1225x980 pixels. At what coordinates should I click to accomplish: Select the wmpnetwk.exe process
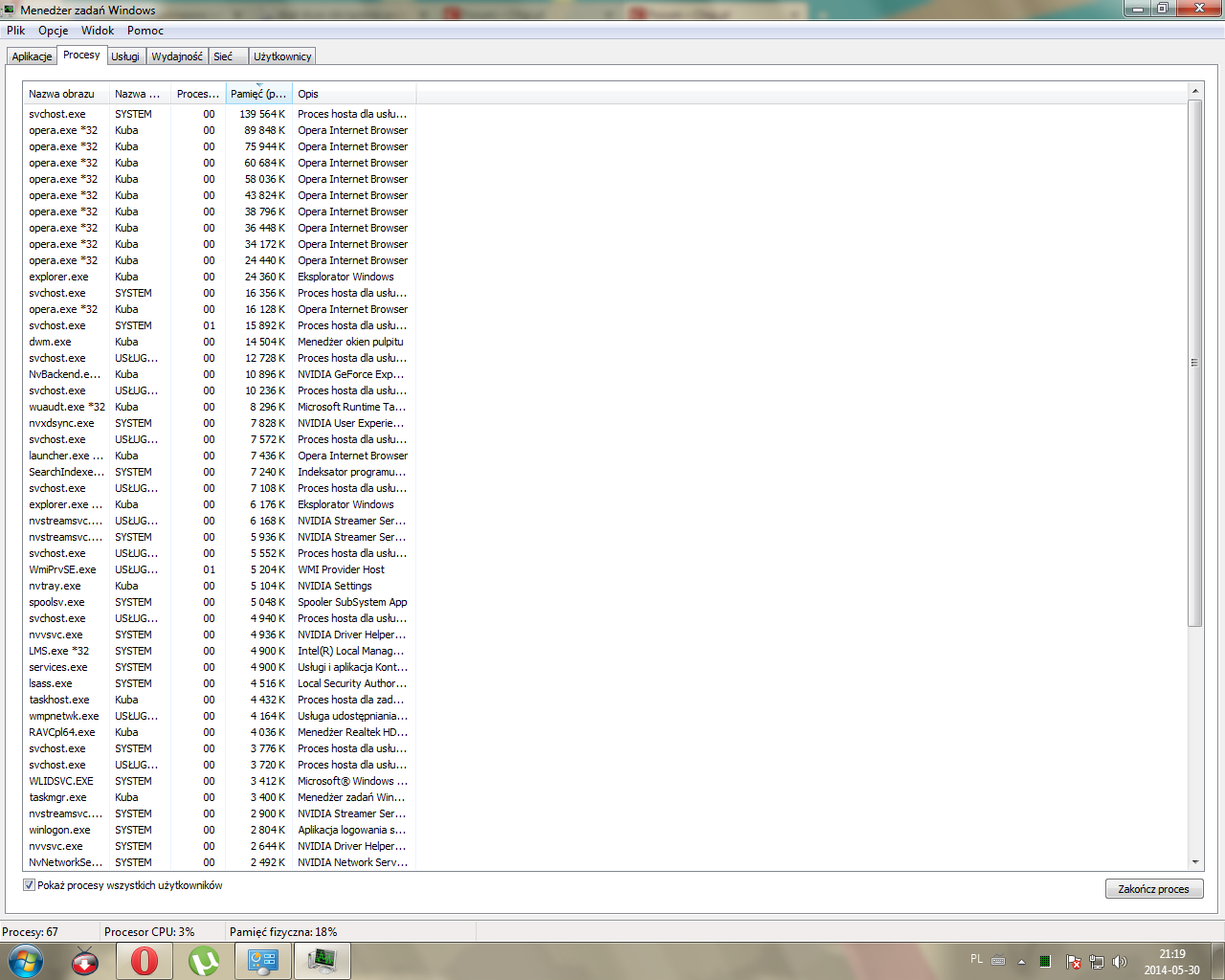point(220,716)
